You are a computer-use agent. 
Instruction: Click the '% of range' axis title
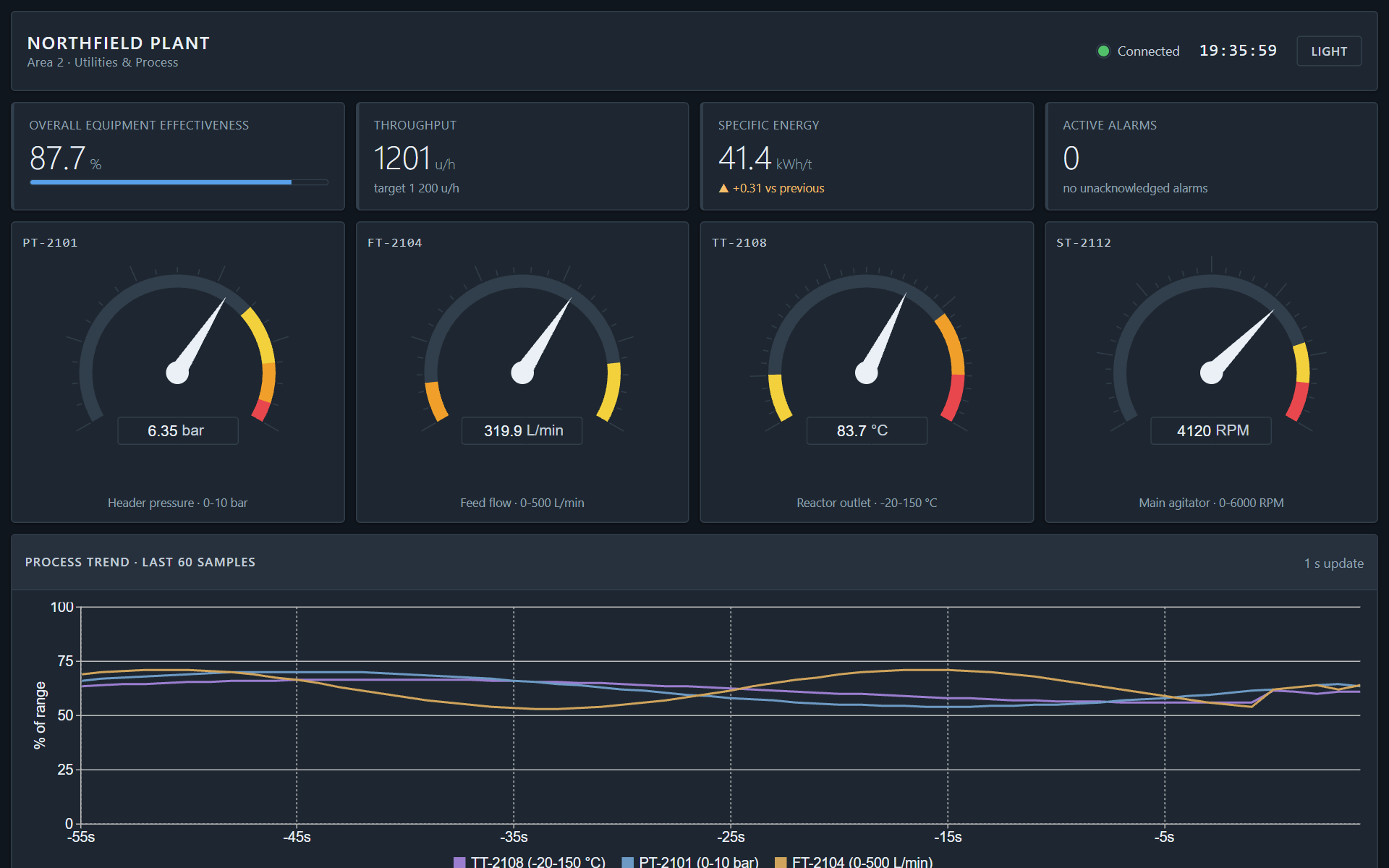tap(40, 715)
